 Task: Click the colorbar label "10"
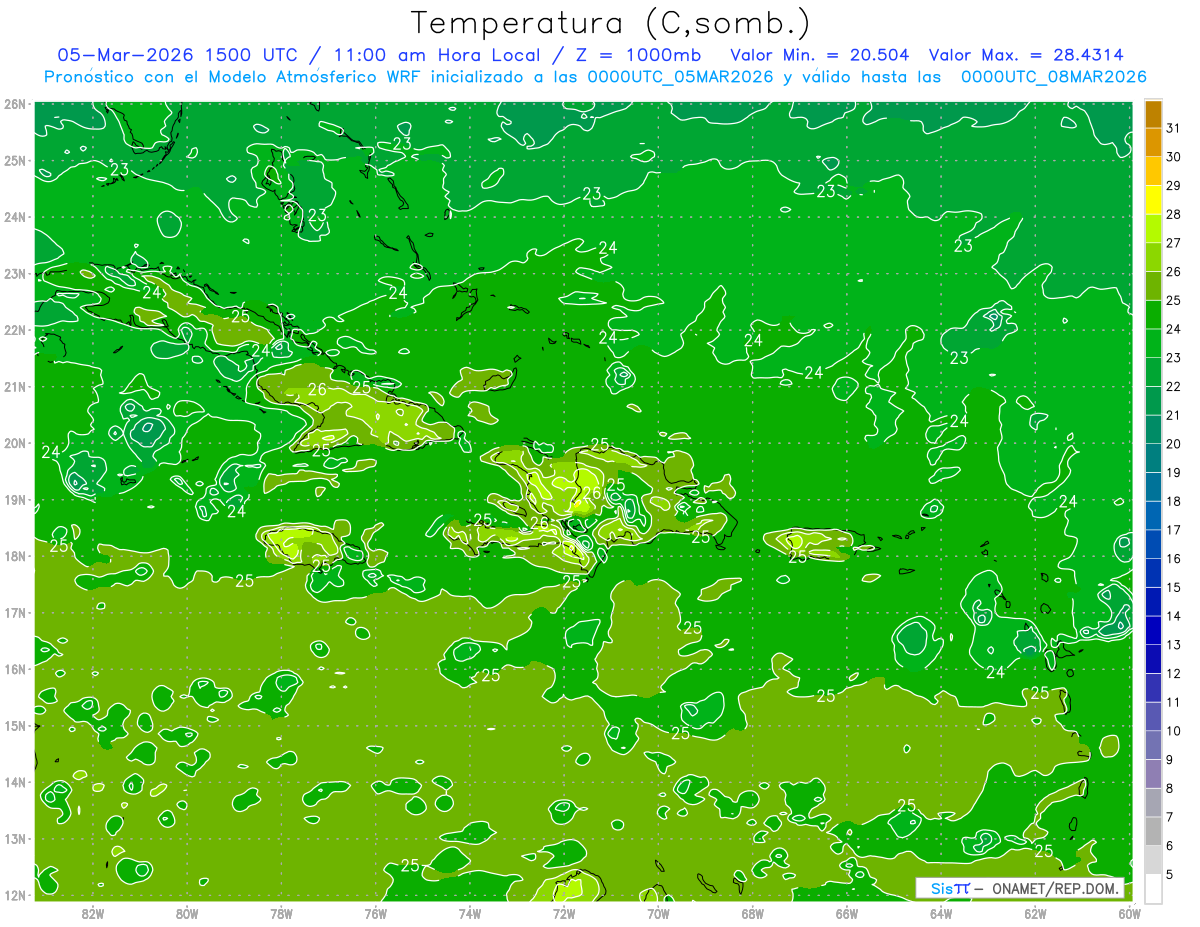coord(1173,731)
